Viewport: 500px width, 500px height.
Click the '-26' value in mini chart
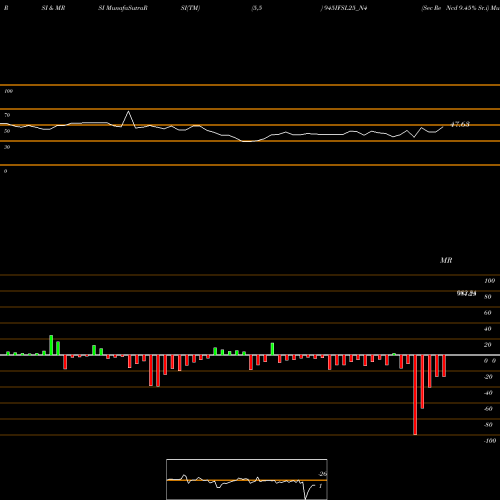(322, 474)
